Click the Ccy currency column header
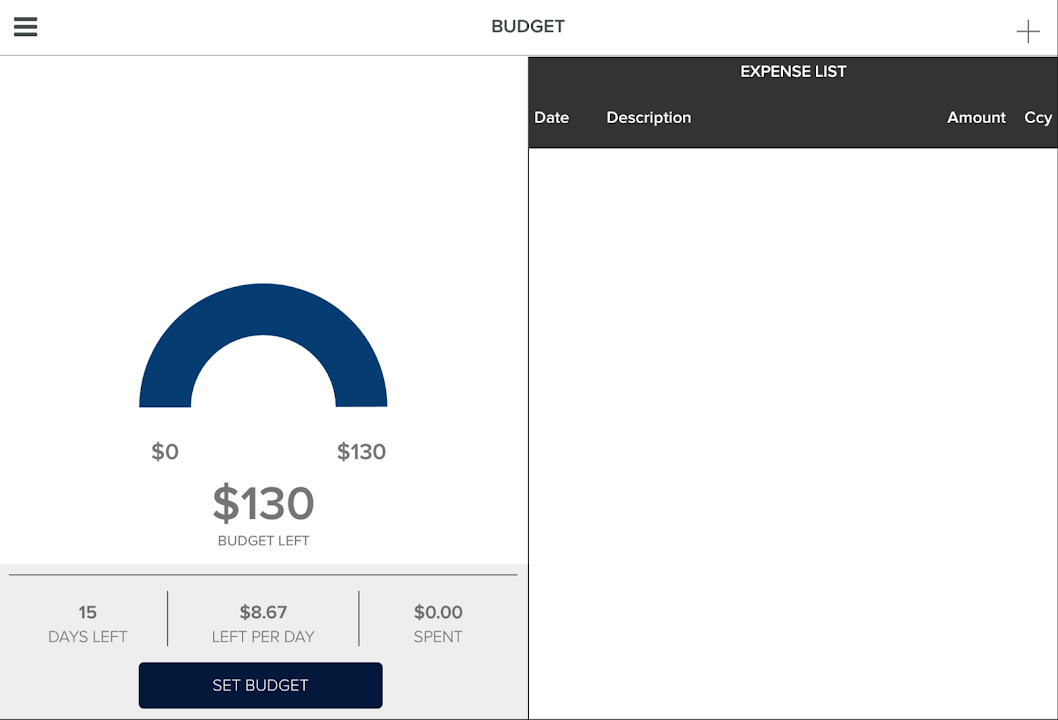The height and width of the screenshot is (720, 1058). (1037, 118)
